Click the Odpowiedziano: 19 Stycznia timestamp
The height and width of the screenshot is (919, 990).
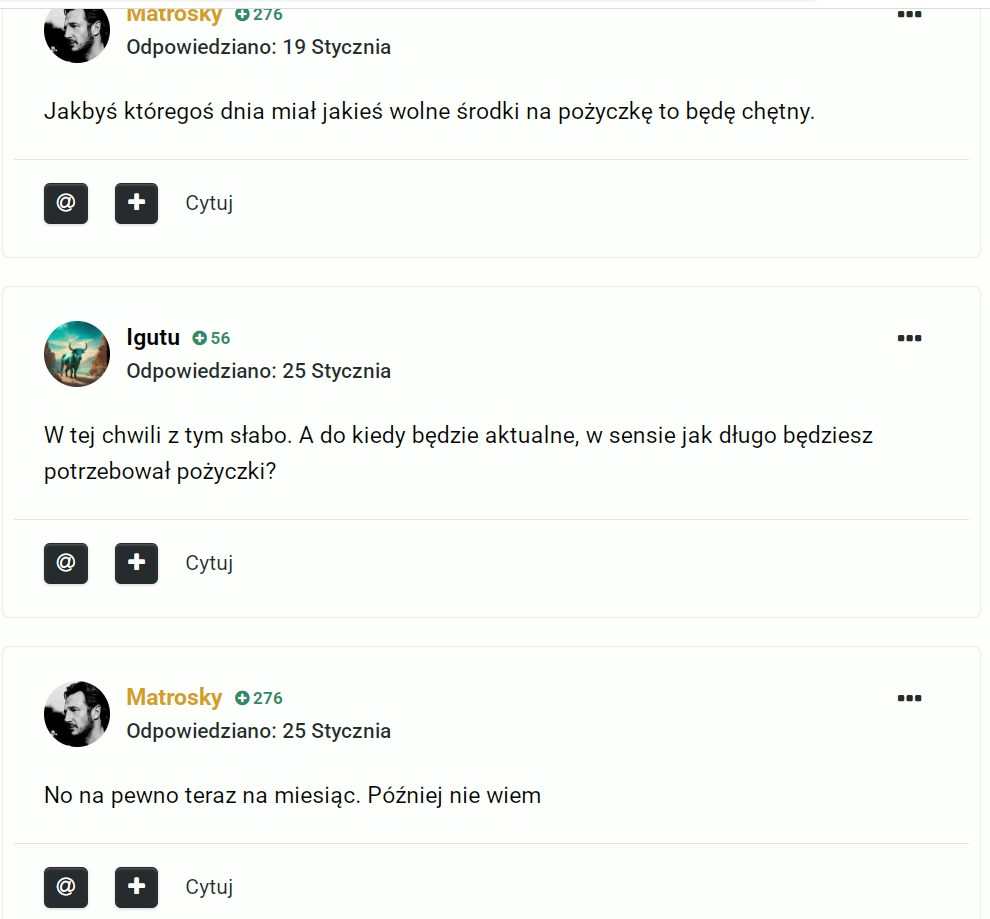tap(259, 47)
